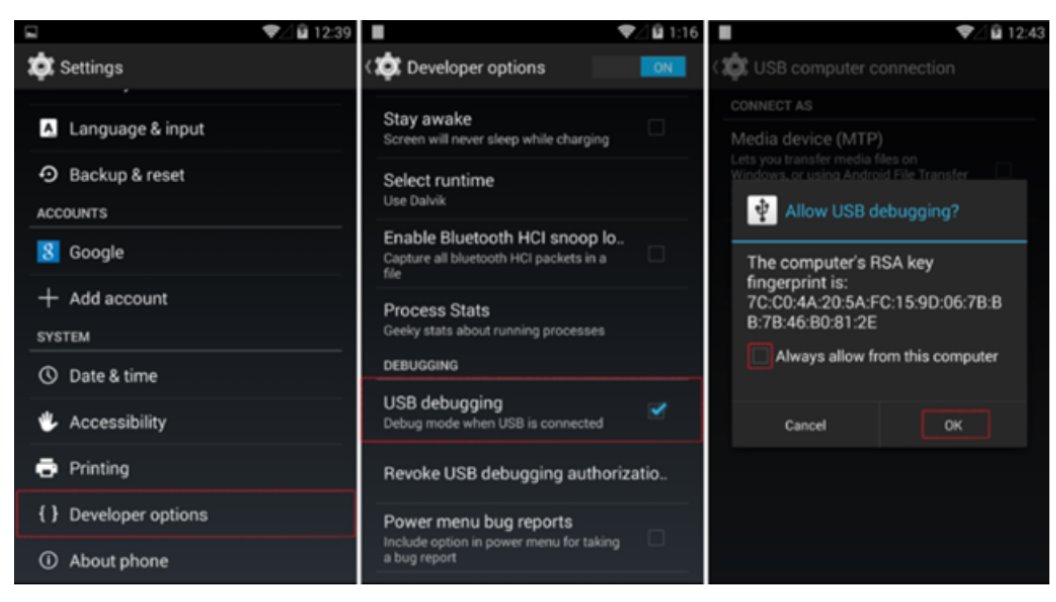Tap 'Debug mode when USB is connected' text

click(x=493, y=424)
